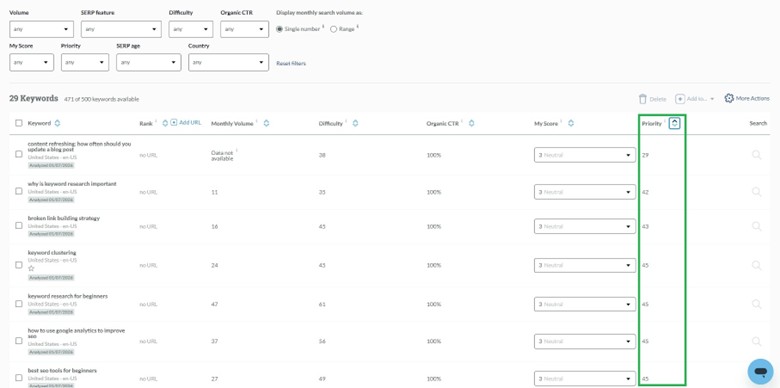Open the My Score filter dropdown

(31, 63)
